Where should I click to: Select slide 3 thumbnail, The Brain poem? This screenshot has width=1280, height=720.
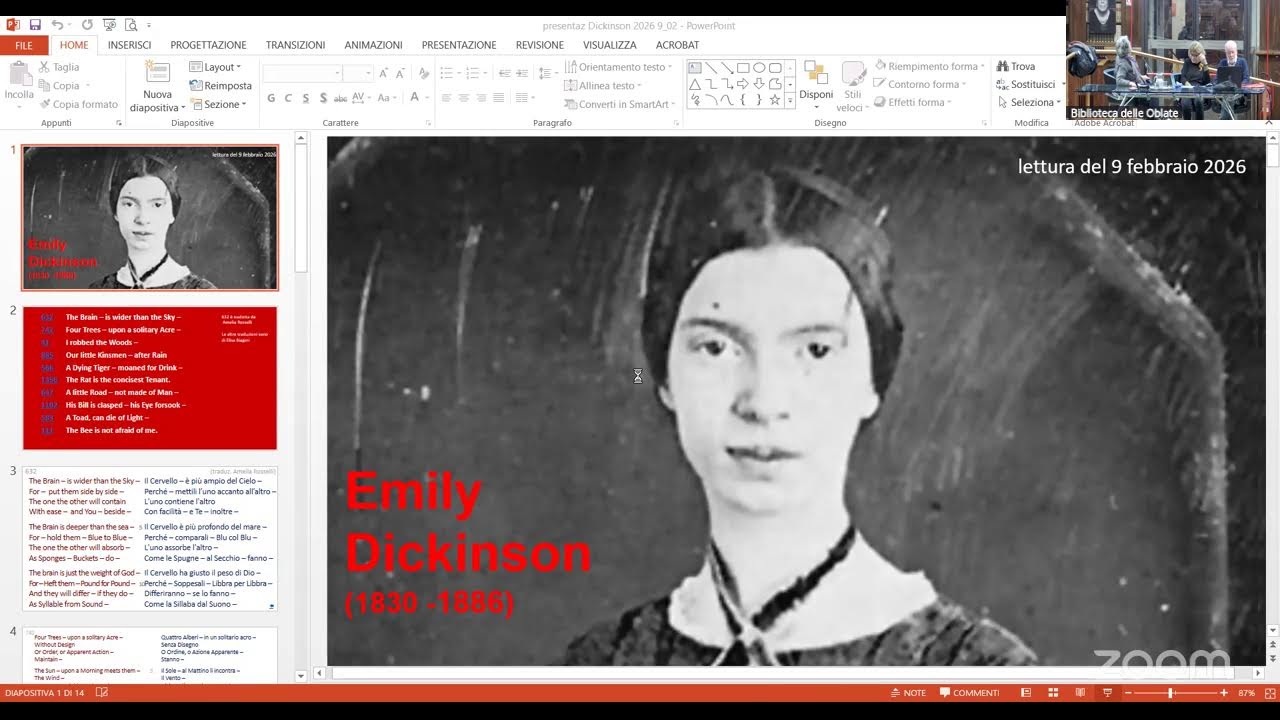pos(150,539)
